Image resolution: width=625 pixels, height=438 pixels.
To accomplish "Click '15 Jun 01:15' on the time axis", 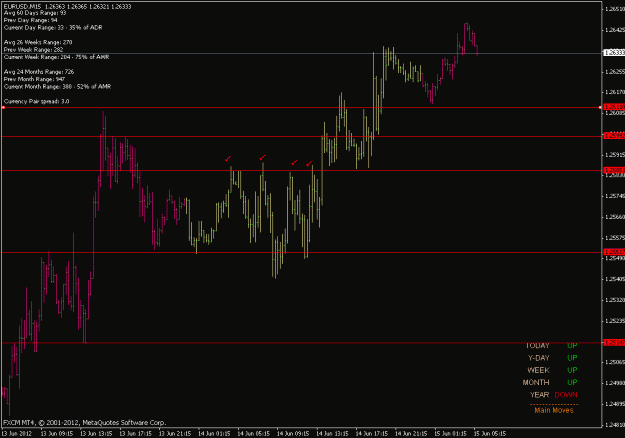I will pos(450,434).
